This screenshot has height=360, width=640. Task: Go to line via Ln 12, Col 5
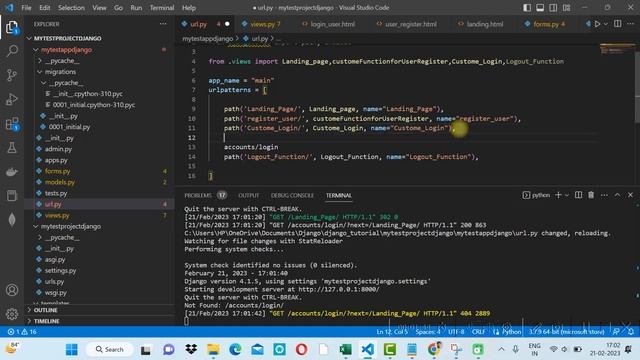pyautogui.click(x=392, y=332)
